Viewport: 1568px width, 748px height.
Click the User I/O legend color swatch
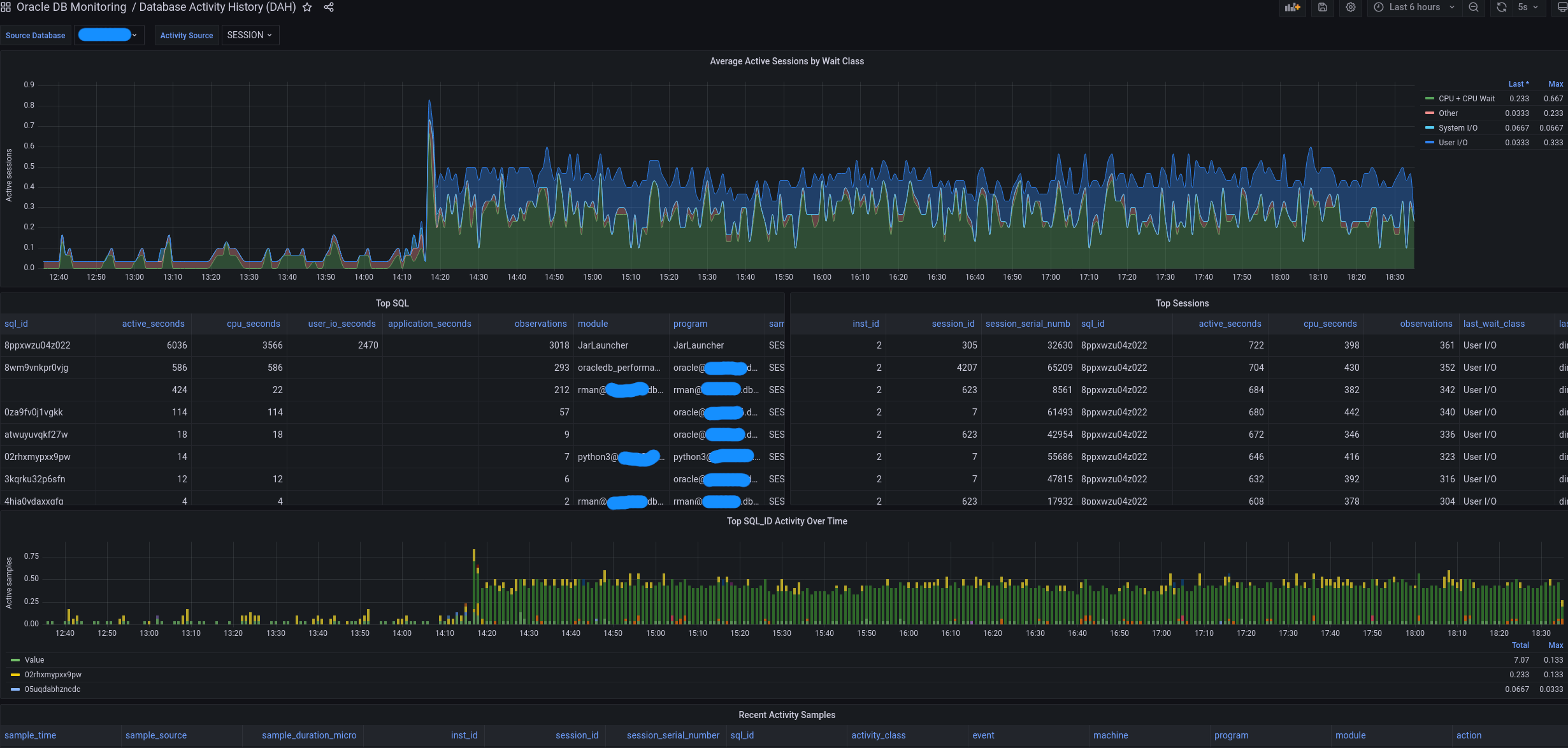(x=1430, y=143)
